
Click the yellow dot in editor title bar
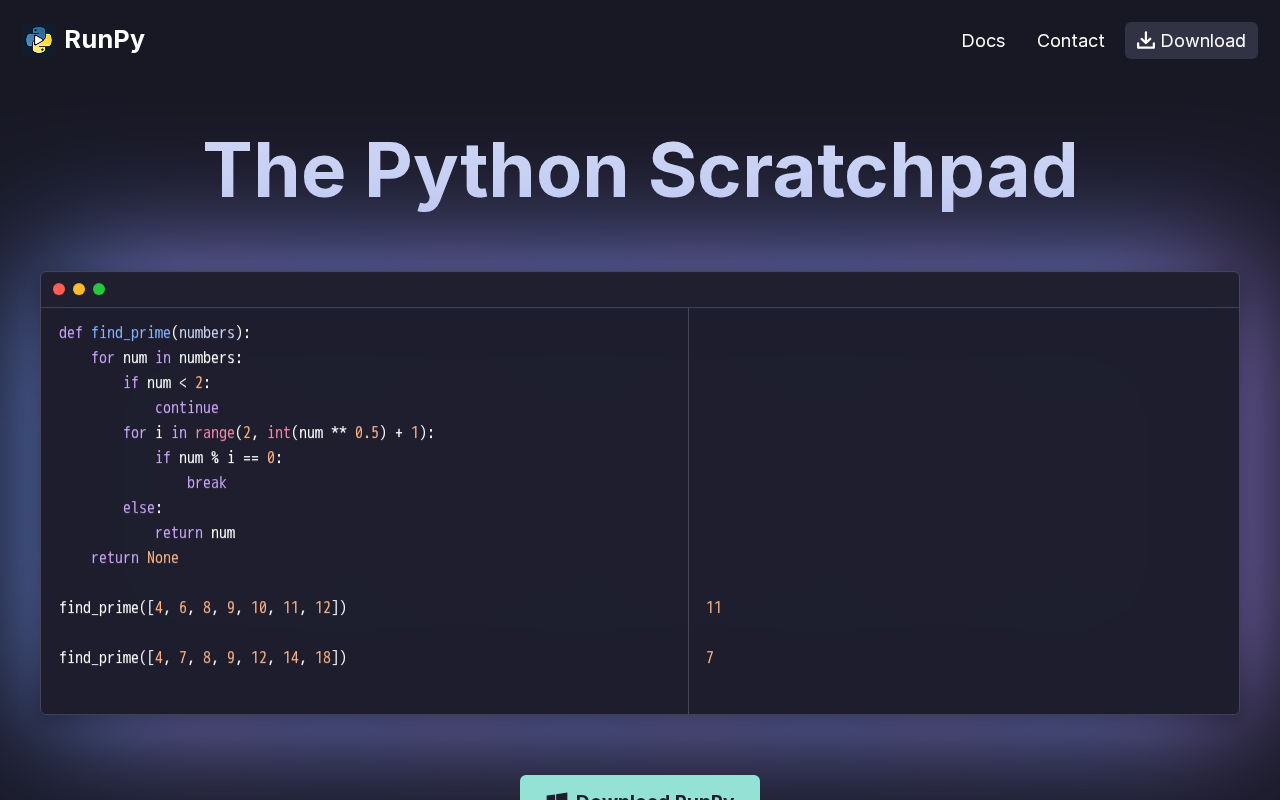click(79, 289)
